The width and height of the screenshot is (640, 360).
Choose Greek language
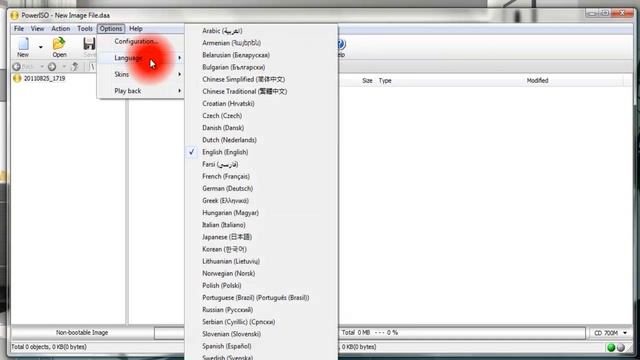(261, 201)
